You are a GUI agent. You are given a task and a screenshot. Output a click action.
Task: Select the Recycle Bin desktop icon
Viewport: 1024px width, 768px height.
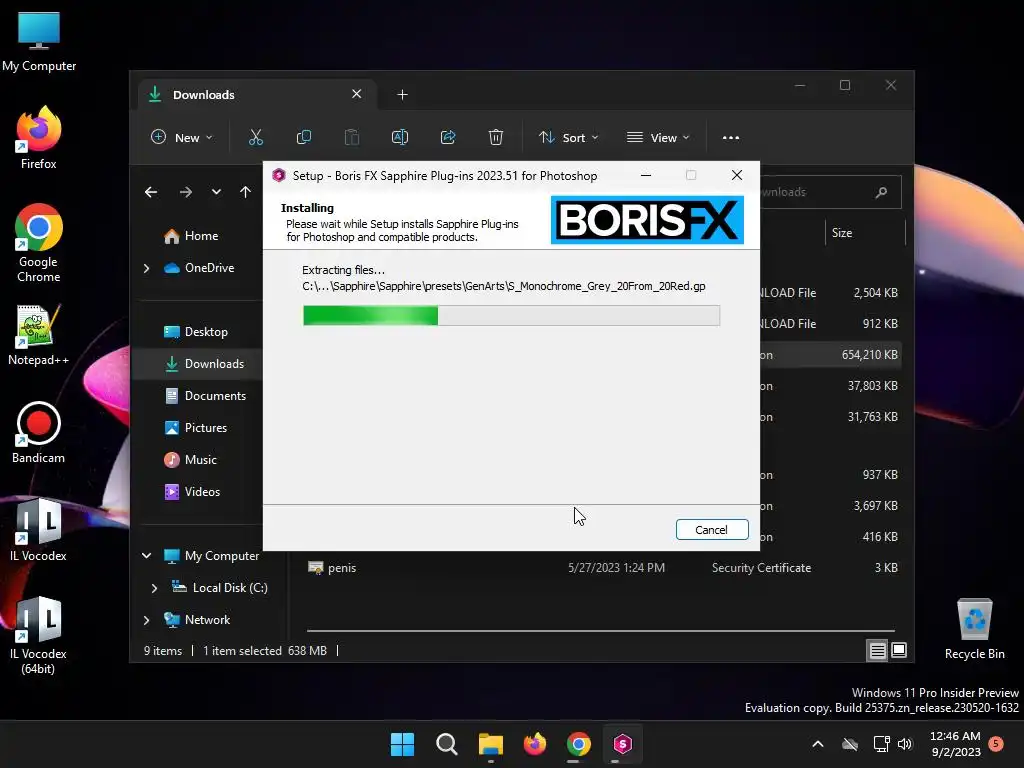click(974, 629)
